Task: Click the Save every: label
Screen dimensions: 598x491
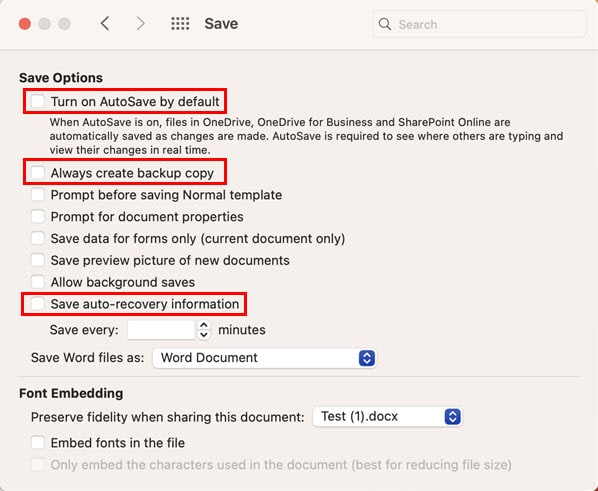Action: pos(84,330)
